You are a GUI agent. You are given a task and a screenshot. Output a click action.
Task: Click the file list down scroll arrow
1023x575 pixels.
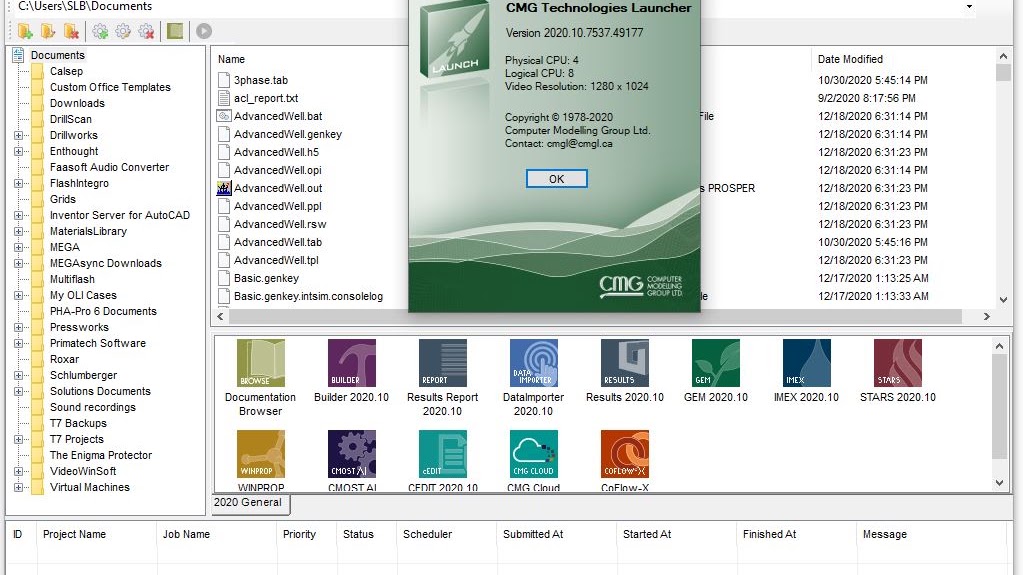(x=1003, y=300)
